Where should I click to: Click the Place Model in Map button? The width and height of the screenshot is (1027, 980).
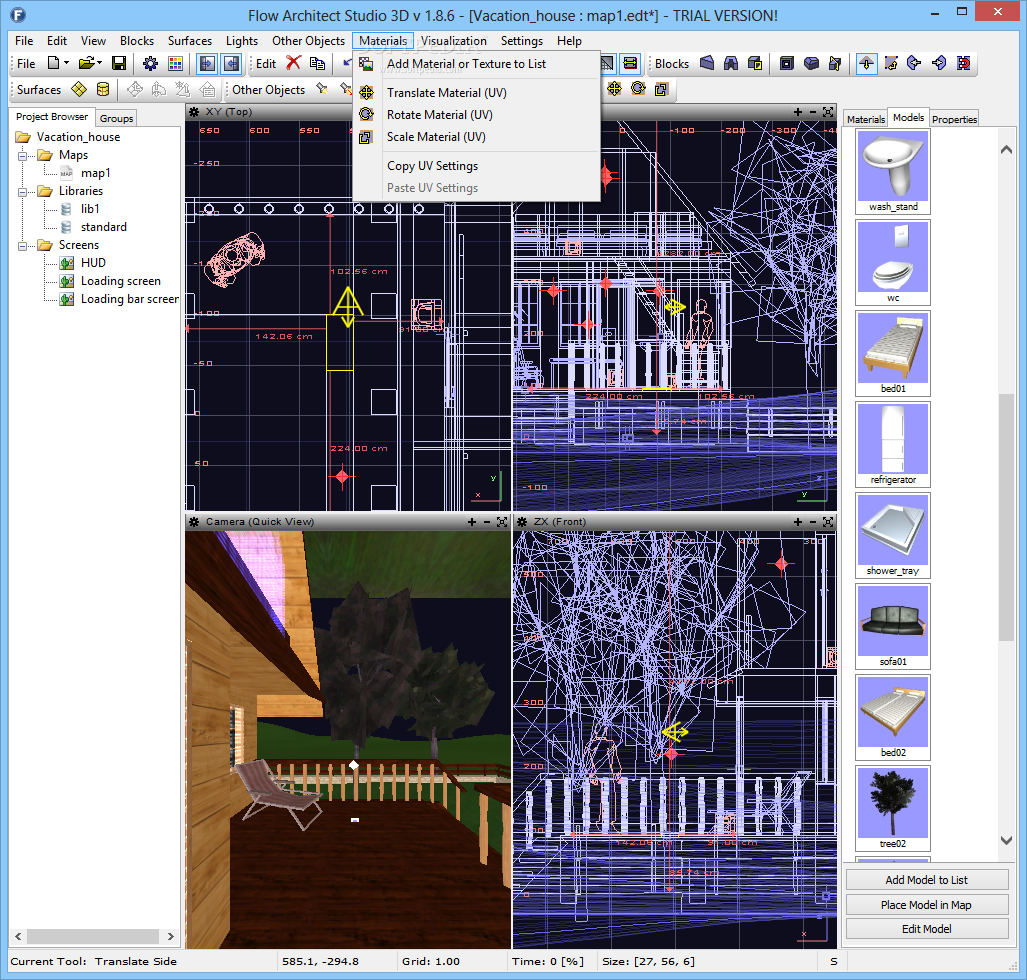926,905
